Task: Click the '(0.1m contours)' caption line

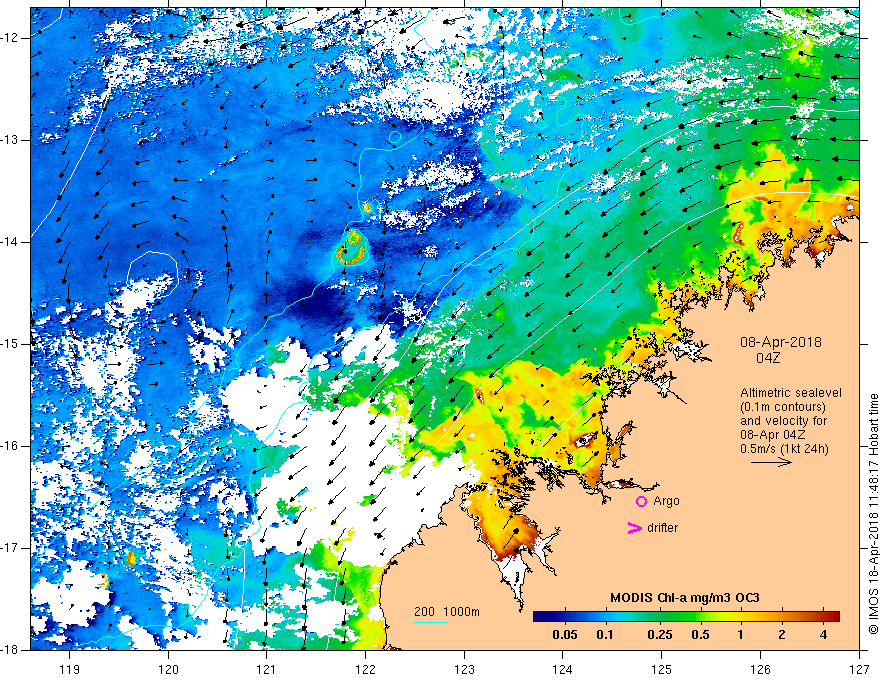Action: (783, 407)
